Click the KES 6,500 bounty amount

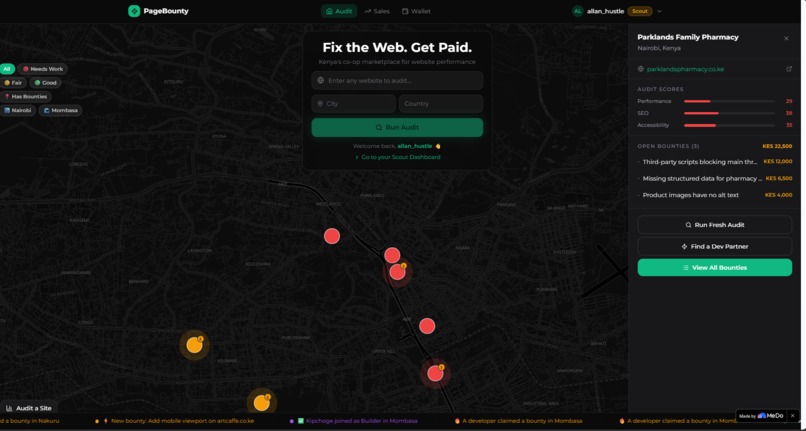click(779, 178)
